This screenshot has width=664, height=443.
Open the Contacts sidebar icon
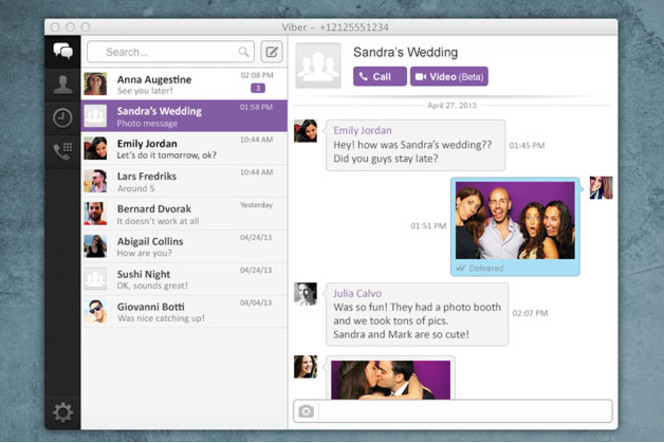point(62,84)
